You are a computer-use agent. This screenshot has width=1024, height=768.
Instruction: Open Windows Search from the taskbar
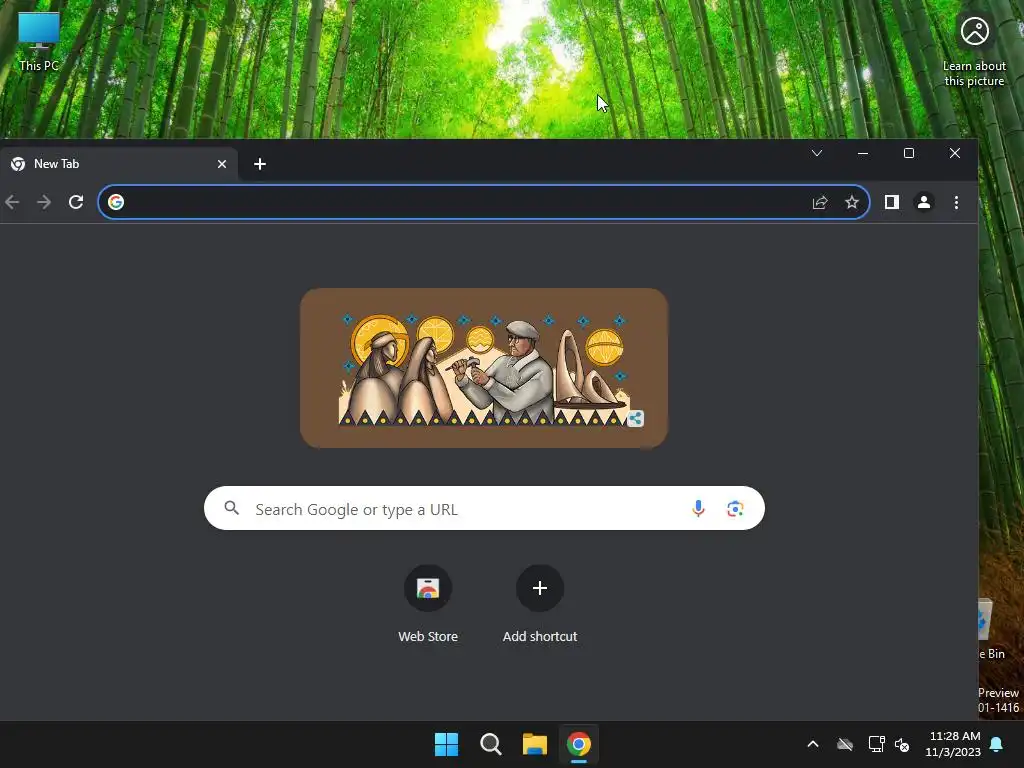(x=490, y=744)
